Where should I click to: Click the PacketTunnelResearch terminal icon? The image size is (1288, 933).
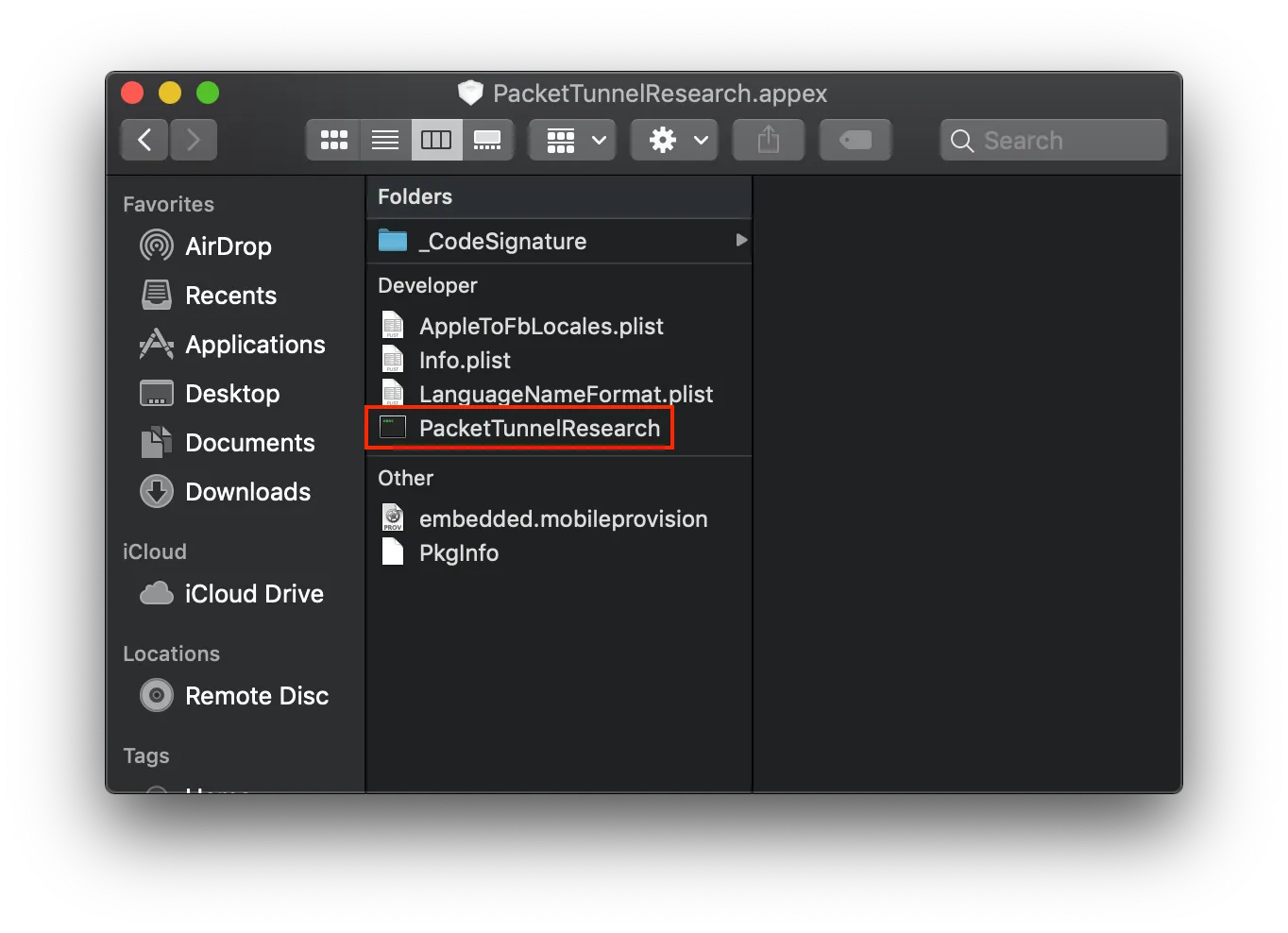tap(393, 427)
